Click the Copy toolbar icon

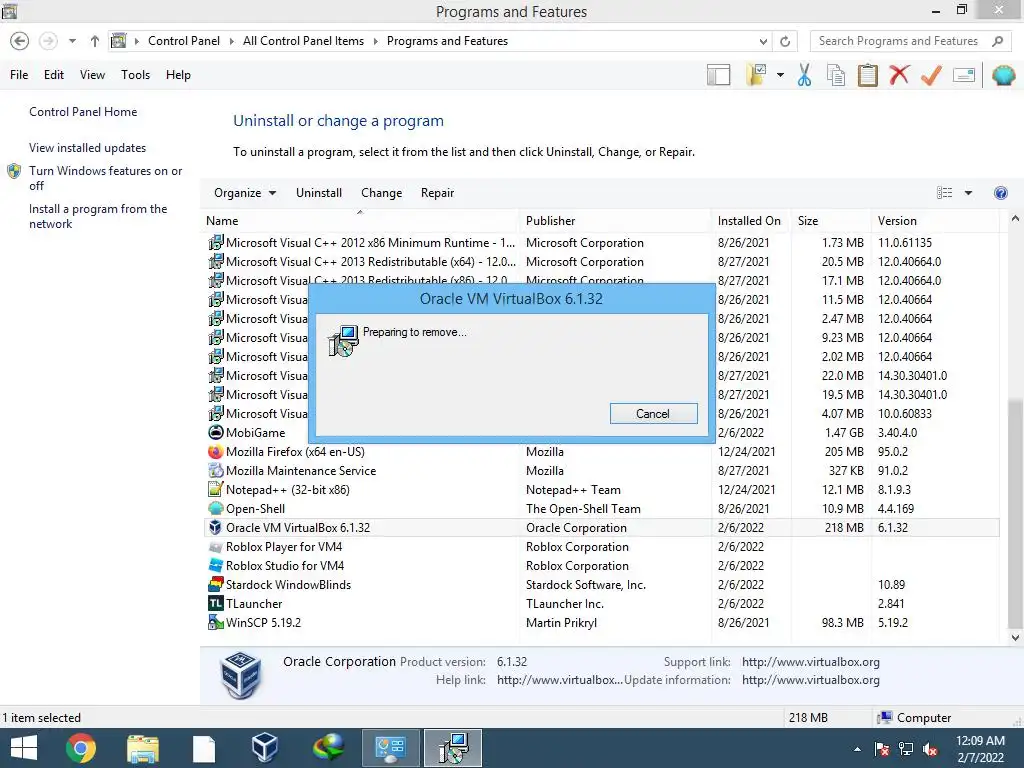(836, 75)
